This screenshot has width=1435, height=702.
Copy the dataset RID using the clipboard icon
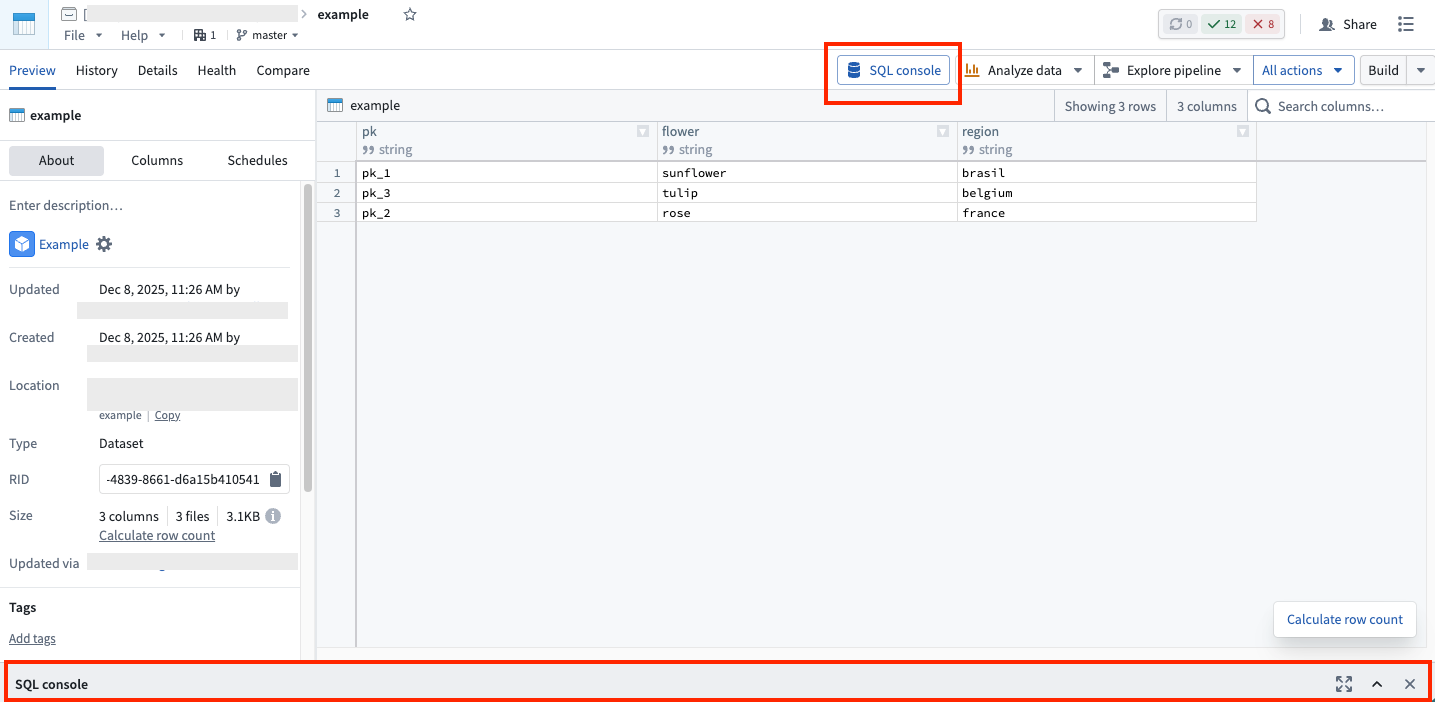point(276,479)
